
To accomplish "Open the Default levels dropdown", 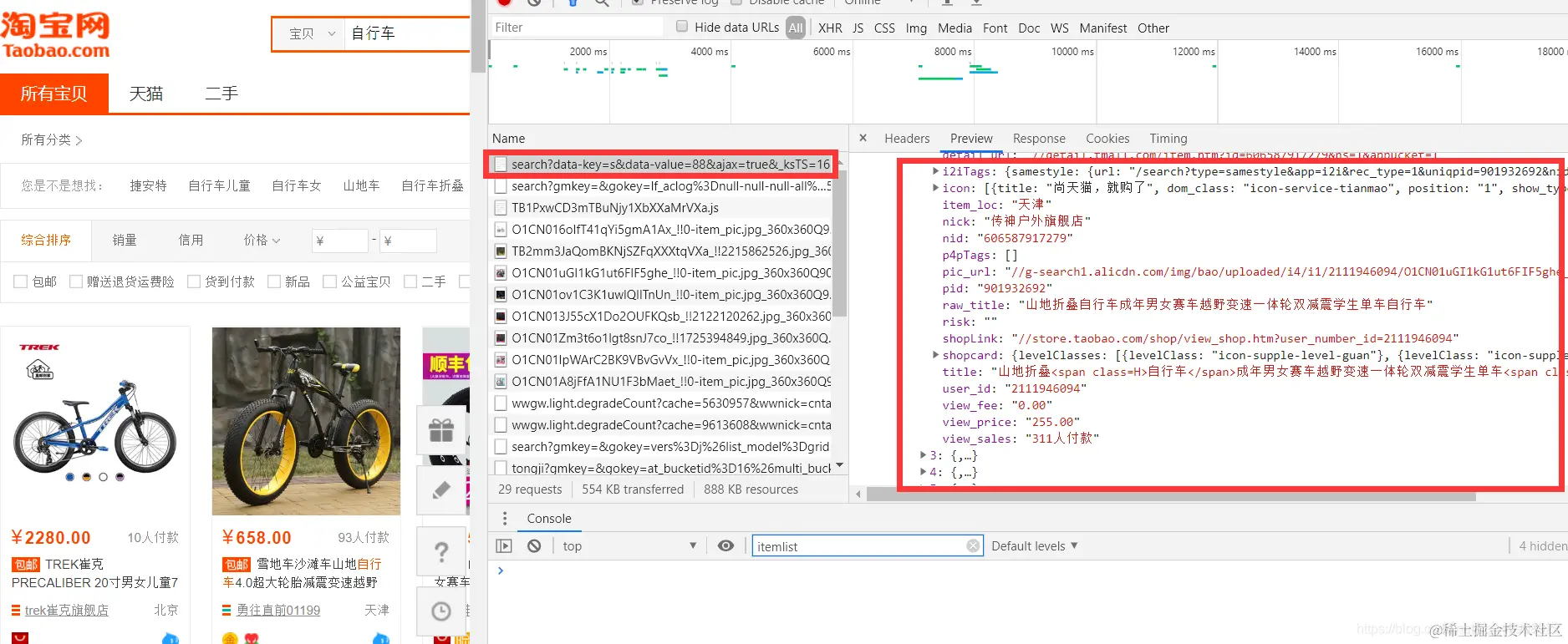I will click(1035, 545).
